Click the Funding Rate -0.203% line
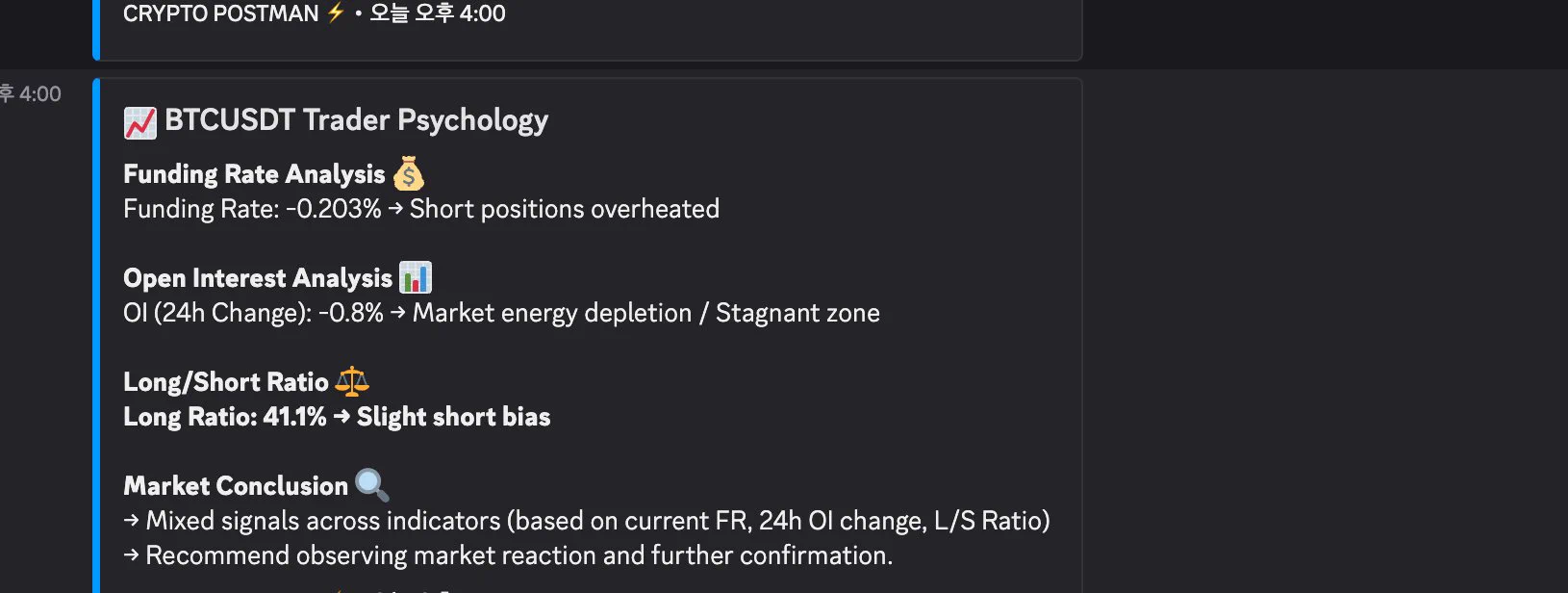This screenshot has height=593, width=1568. pyautogui.click(x=421, y=209)
